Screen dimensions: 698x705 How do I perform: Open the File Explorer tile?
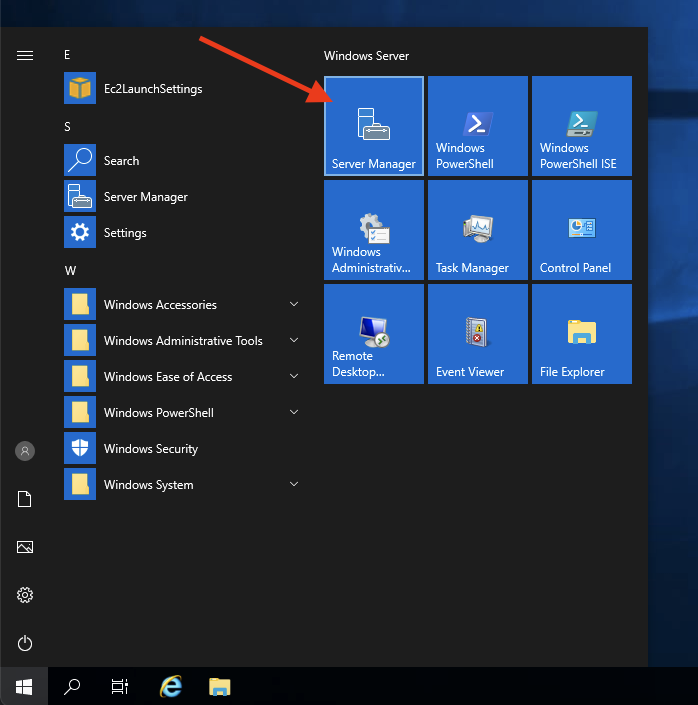582,334
